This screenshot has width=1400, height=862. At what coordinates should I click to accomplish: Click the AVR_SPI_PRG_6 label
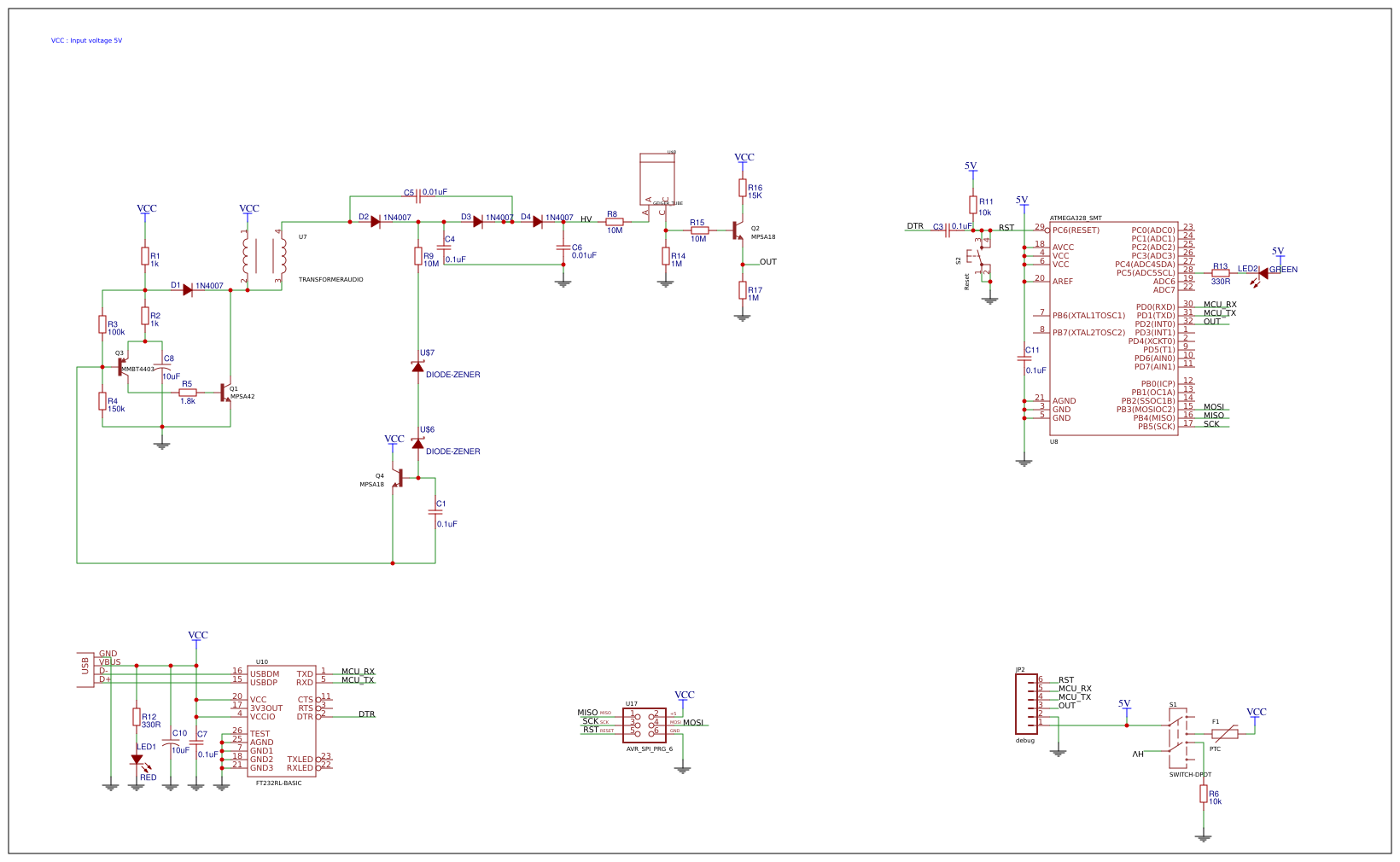(650, 748)
